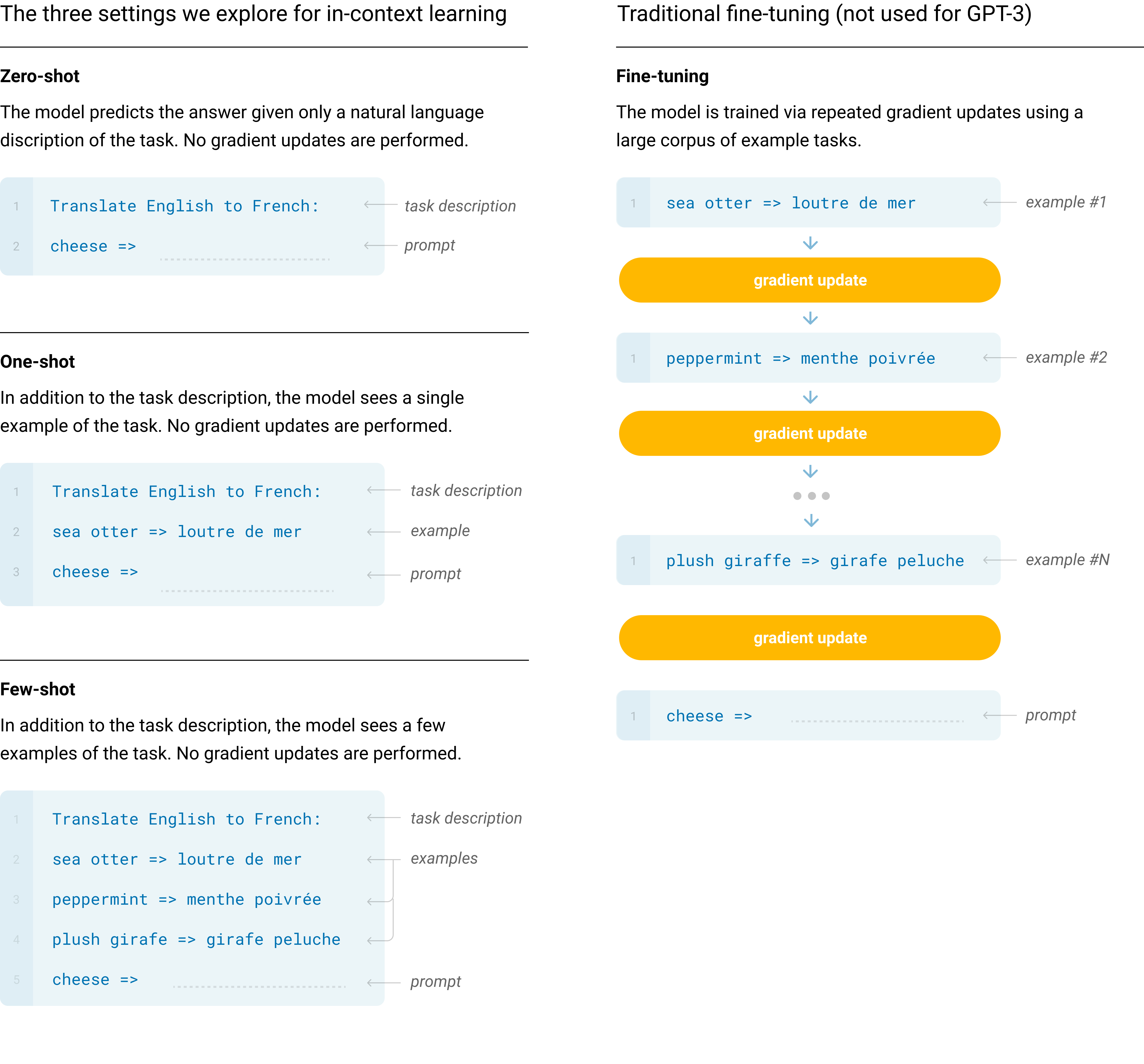Click the down arrow under the peppermint example
1144x1064 pixels.
pos(810,397)
